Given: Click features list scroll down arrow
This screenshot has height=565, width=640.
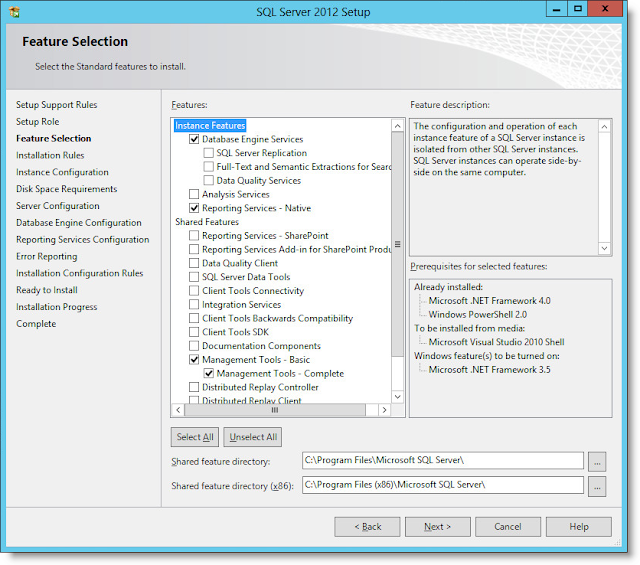Looking at the screenshot, I should click(x=397, y=397).
